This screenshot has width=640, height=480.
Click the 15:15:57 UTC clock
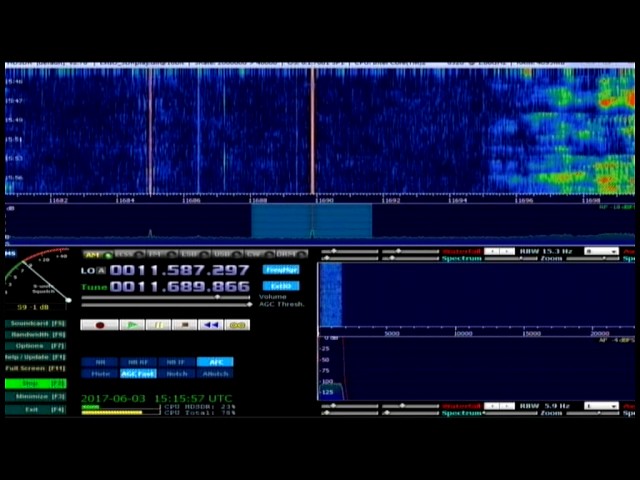[193, 398]
